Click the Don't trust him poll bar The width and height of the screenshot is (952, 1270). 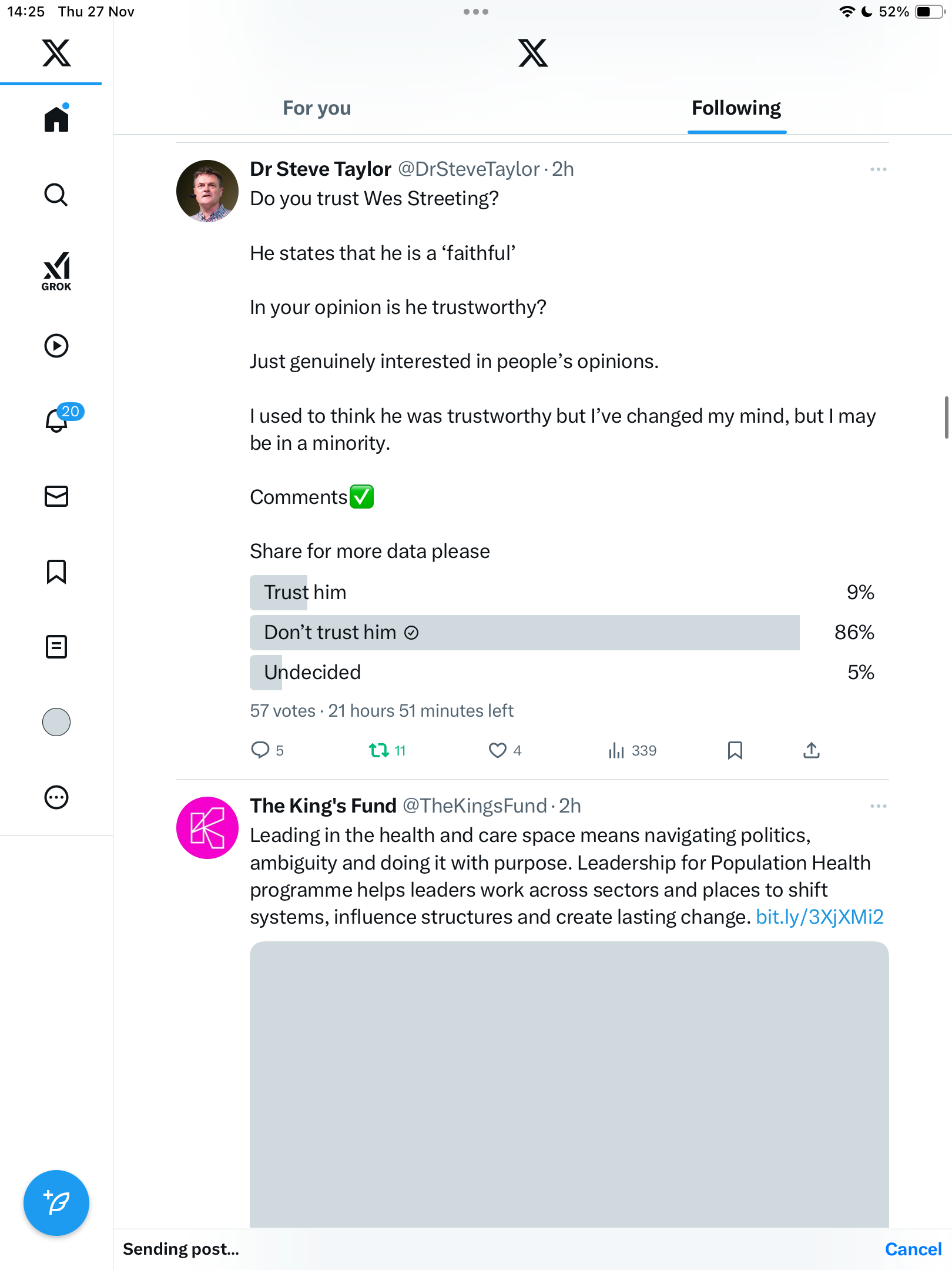tap(524, 633)
